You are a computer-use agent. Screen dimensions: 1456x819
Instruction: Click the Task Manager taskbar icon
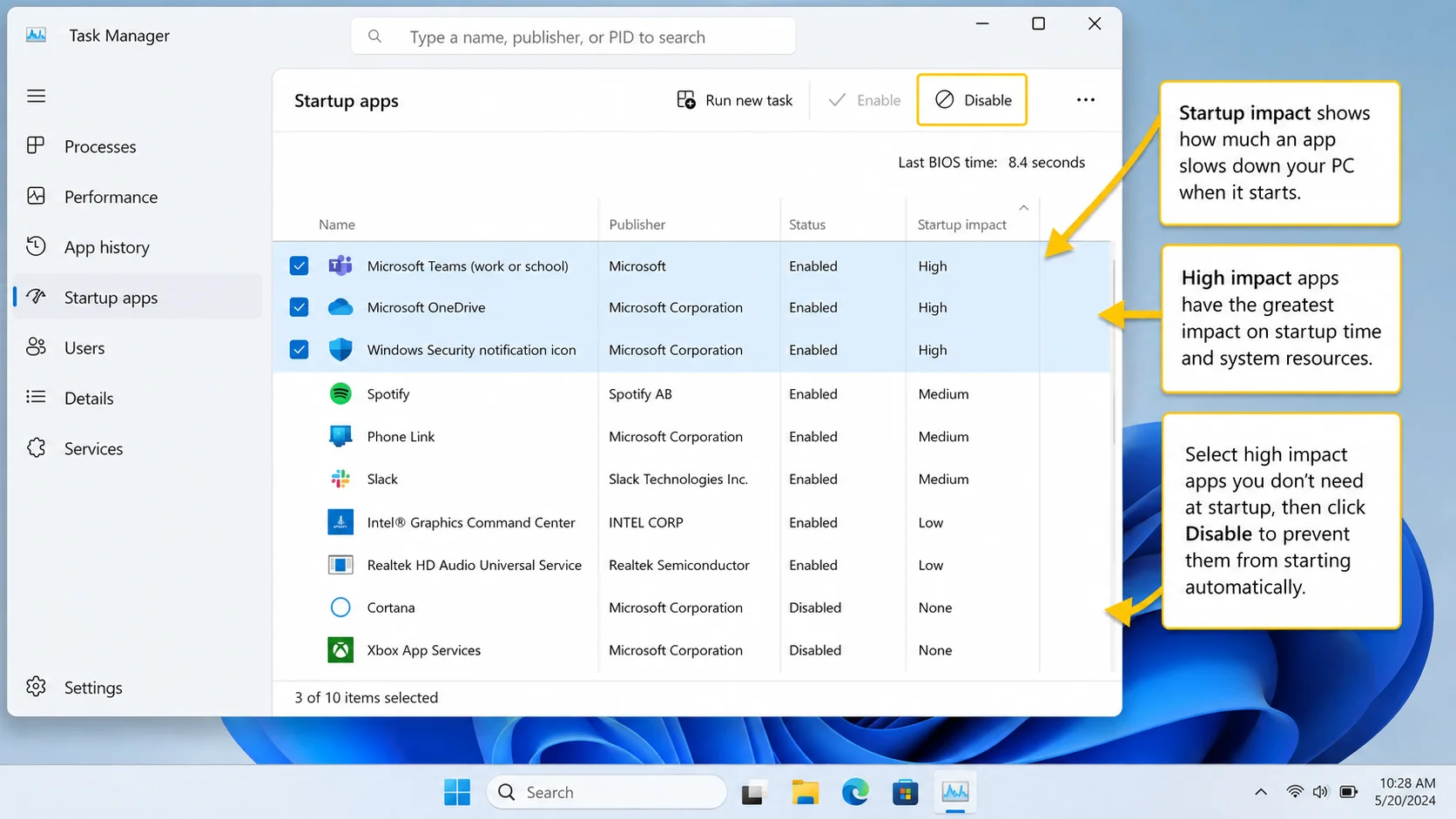[955, 792]
